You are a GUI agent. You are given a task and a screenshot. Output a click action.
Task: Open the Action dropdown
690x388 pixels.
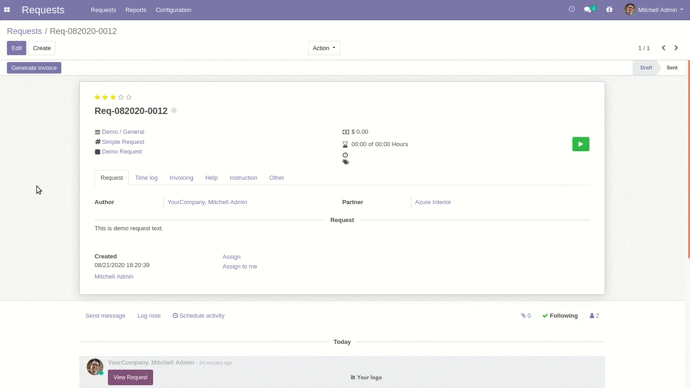324,48
